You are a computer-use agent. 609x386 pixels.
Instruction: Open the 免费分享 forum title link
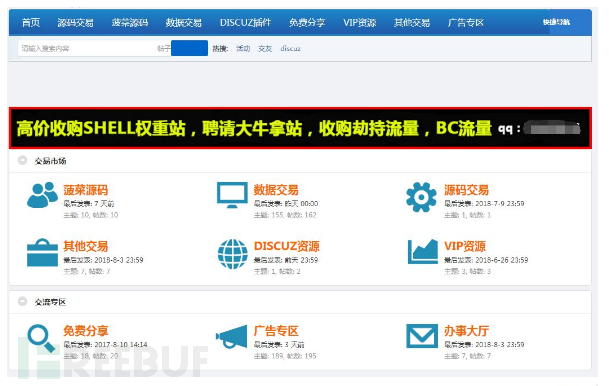pos(86,331)
